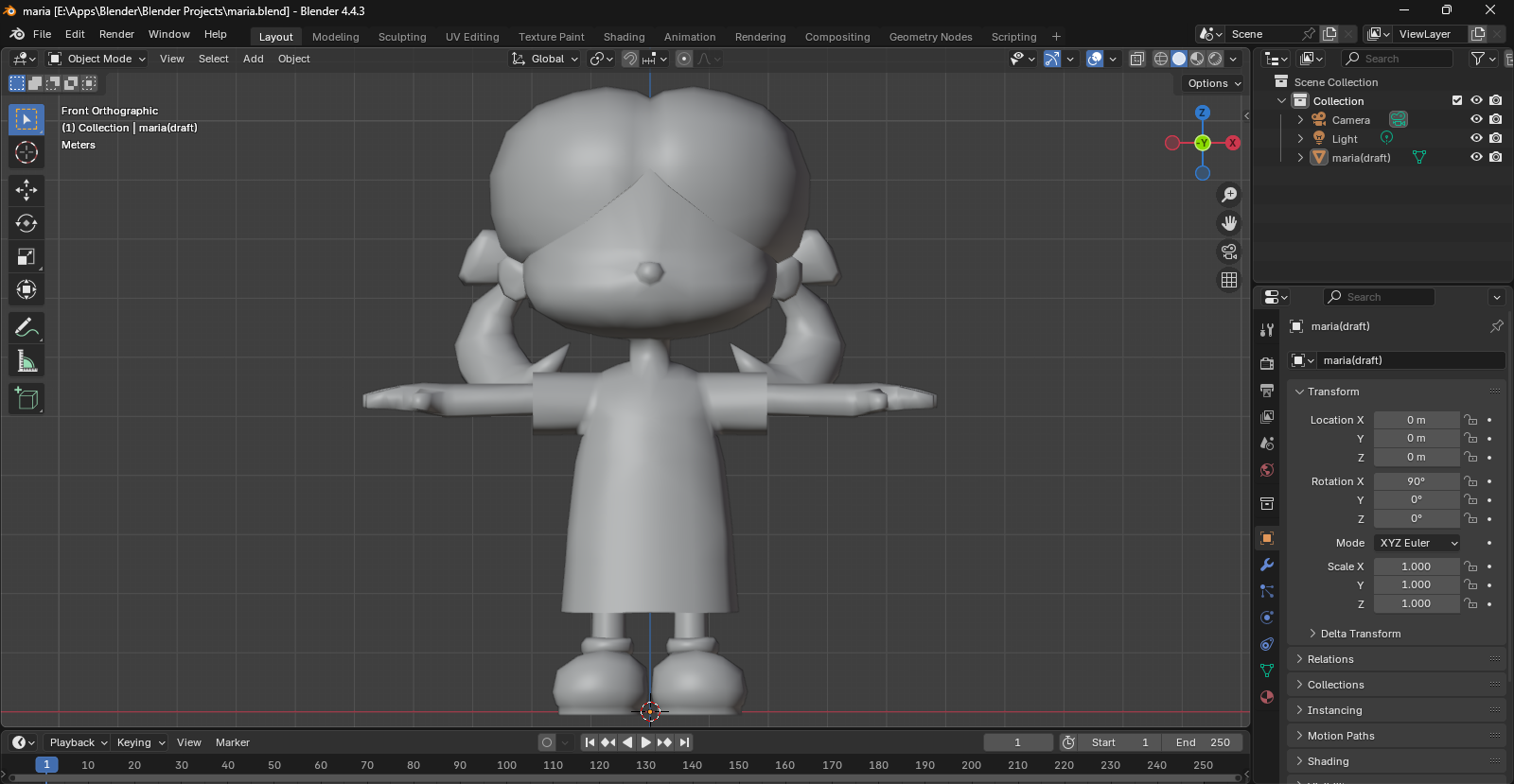
Task: Hide Light in viewport via eye icon
Action: point(1476,138)
